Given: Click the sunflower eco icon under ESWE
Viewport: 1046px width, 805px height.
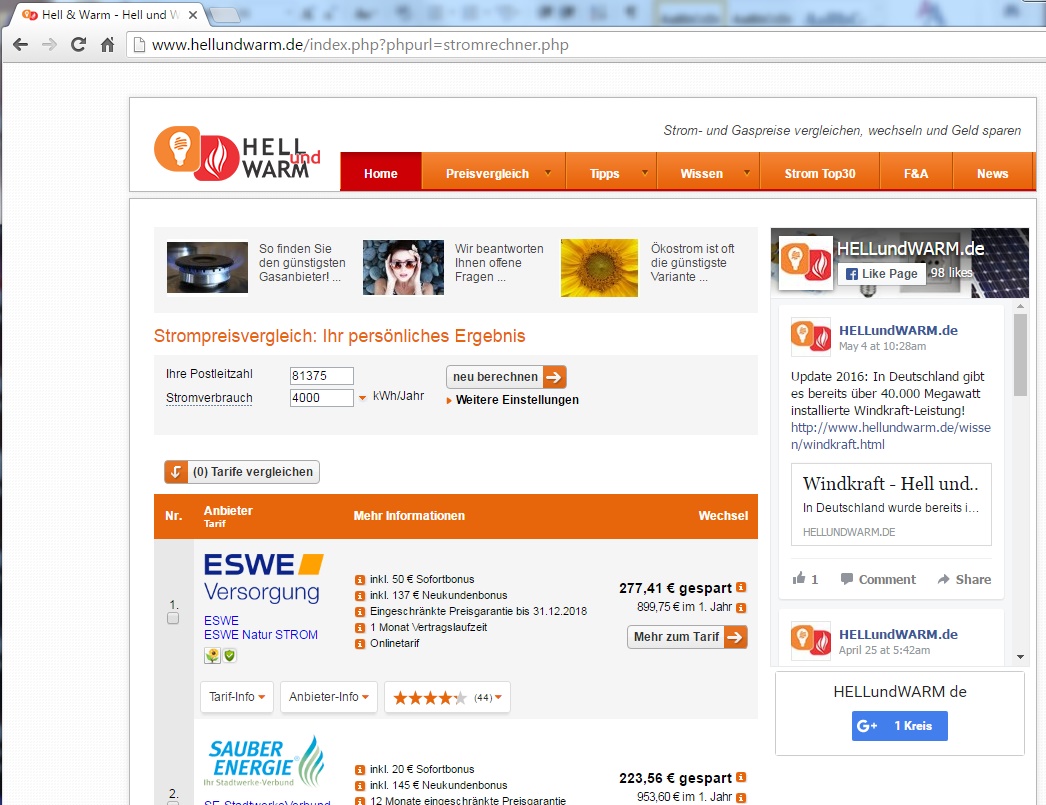Looking at the screenshot, I should 212,656.
